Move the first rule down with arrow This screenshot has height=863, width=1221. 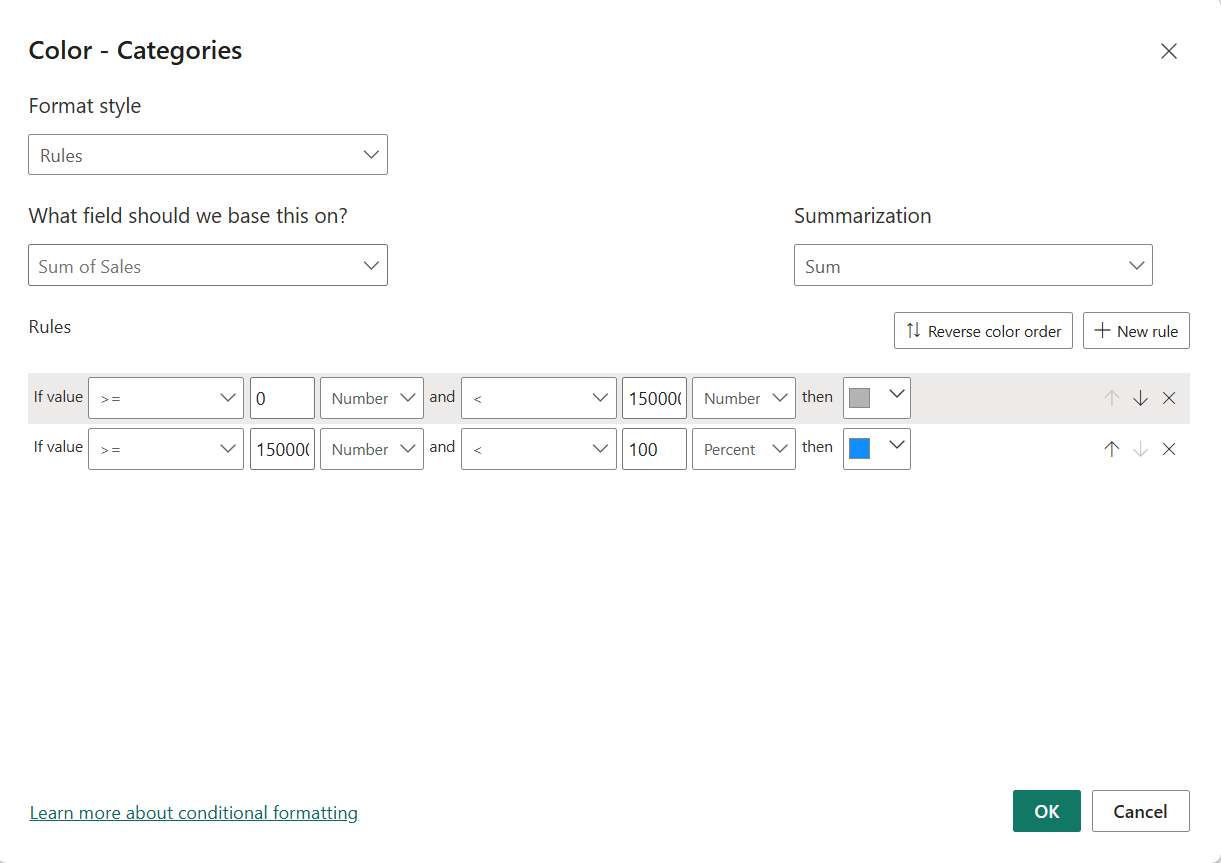(x=1140, y=398)
